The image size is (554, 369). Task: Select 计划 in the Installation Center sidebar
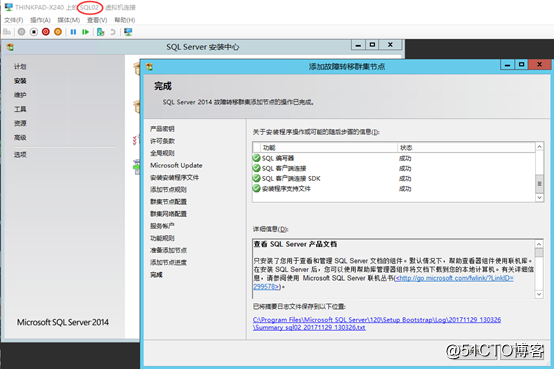pyautogui.click(x=20, y=66)
